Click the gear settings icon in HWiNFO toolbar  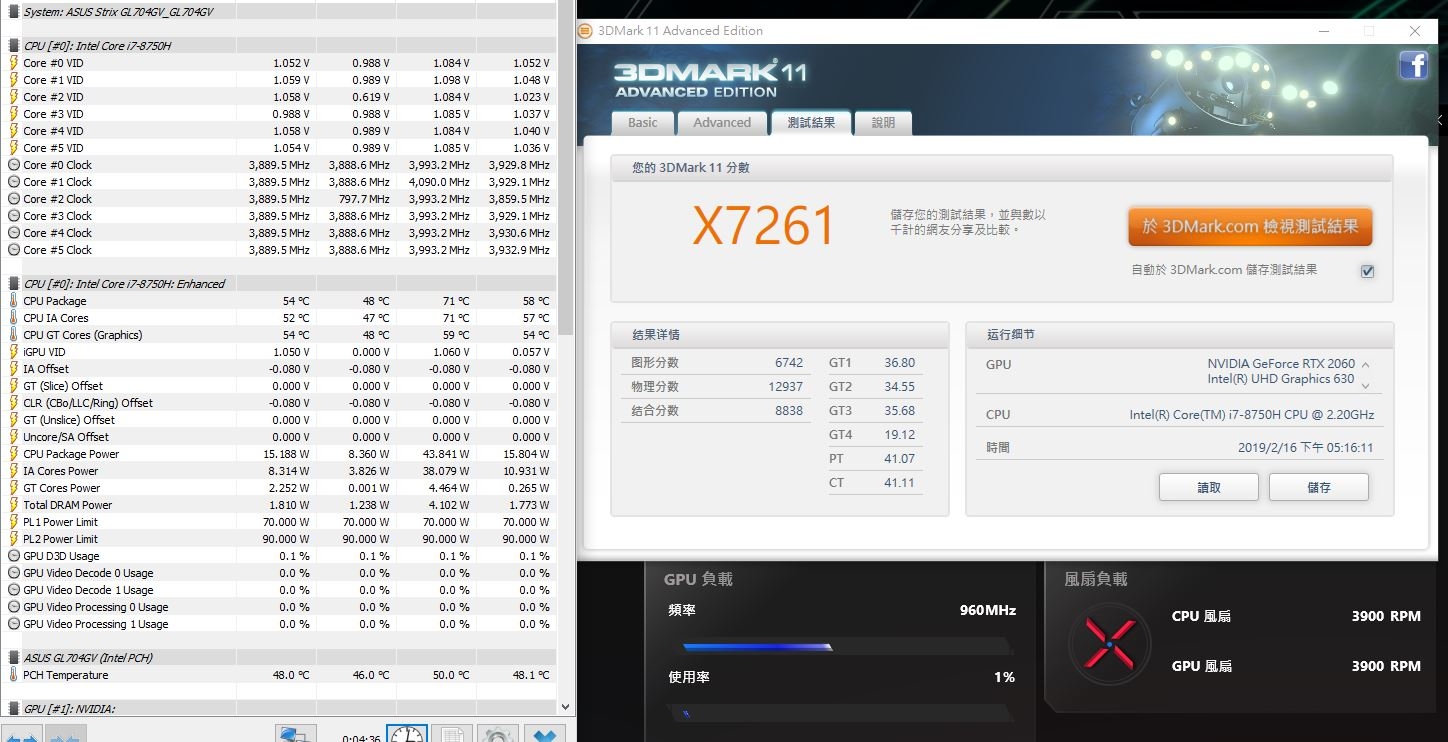coord(497,734)
